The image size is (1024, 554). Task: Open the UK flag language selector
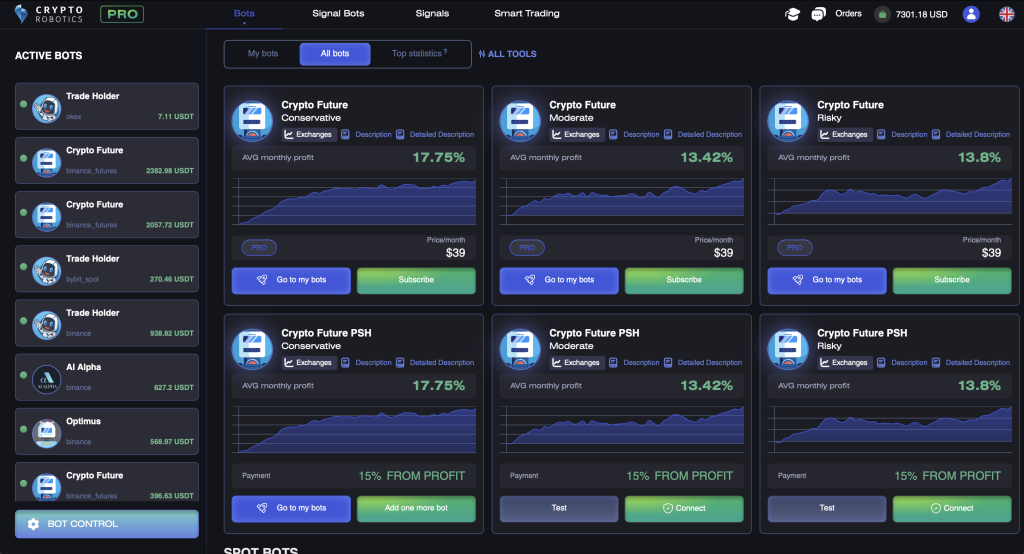coord(1006,14)
